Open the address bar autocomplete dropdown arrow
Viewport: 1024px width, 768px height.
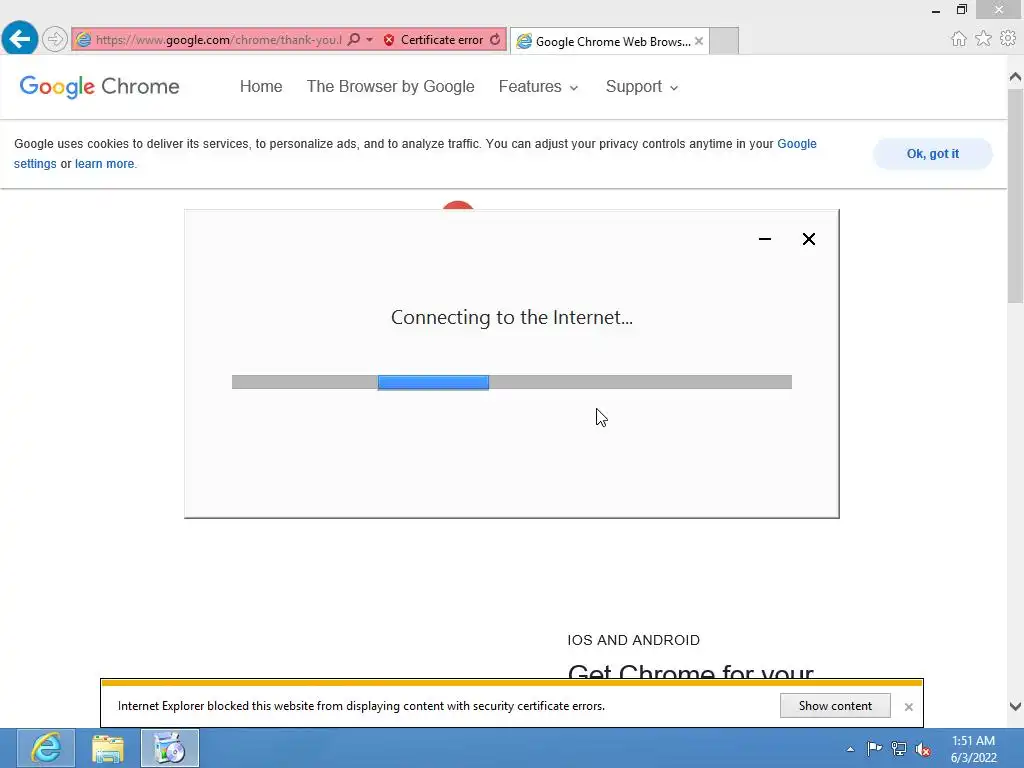[x=370, y=40]
